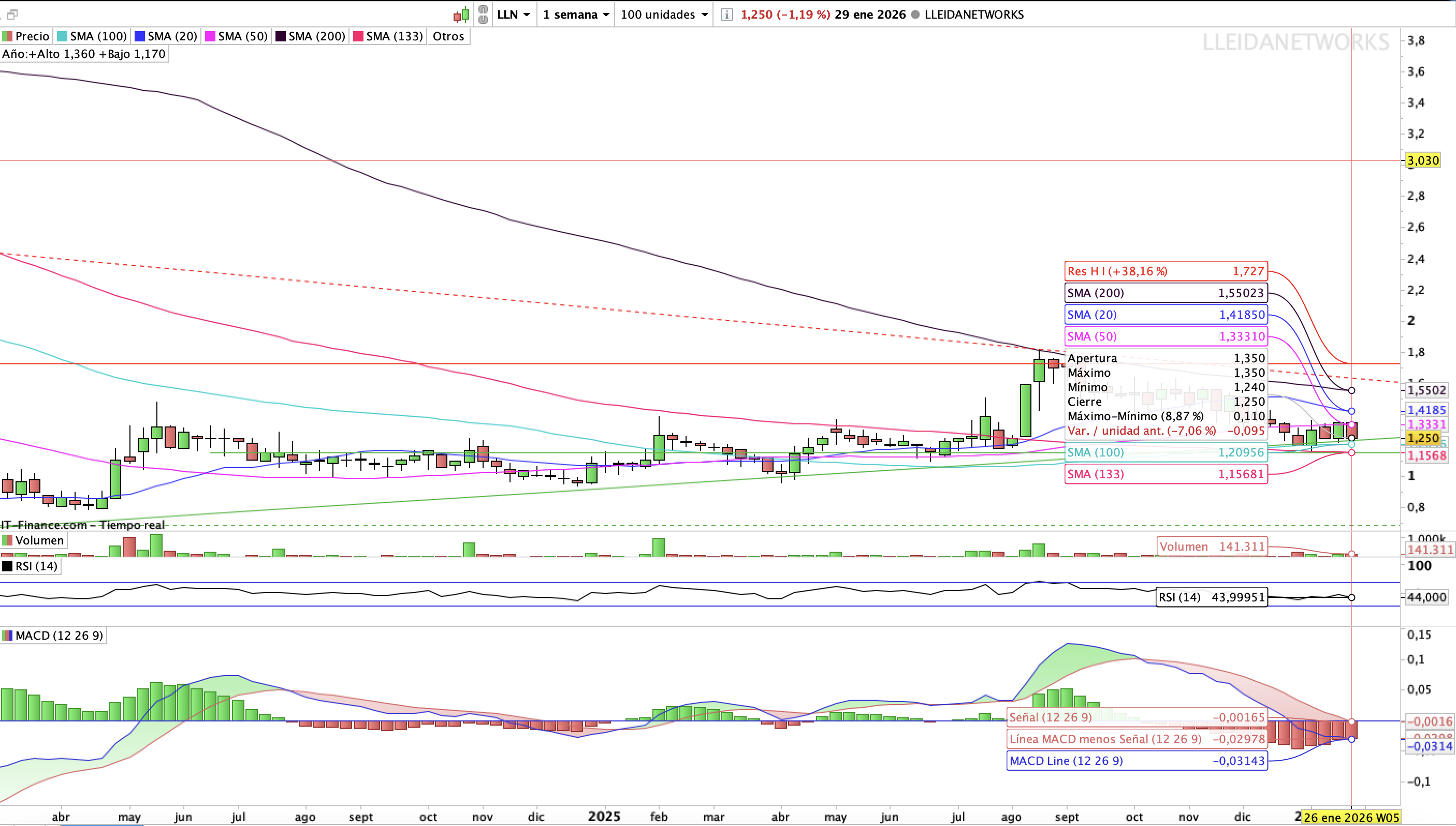1456x826 pixels.
Task: Click the yellow 3,030 price axis label
Action: (x=1423, y=160)
